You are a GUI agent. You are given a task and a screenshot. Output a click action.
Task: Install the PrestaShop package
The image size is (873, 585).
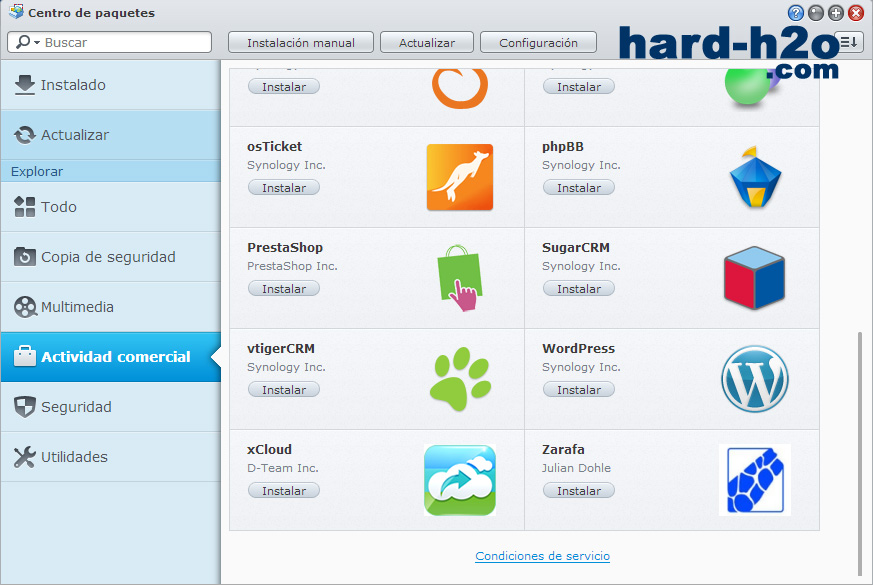point(284,288)
